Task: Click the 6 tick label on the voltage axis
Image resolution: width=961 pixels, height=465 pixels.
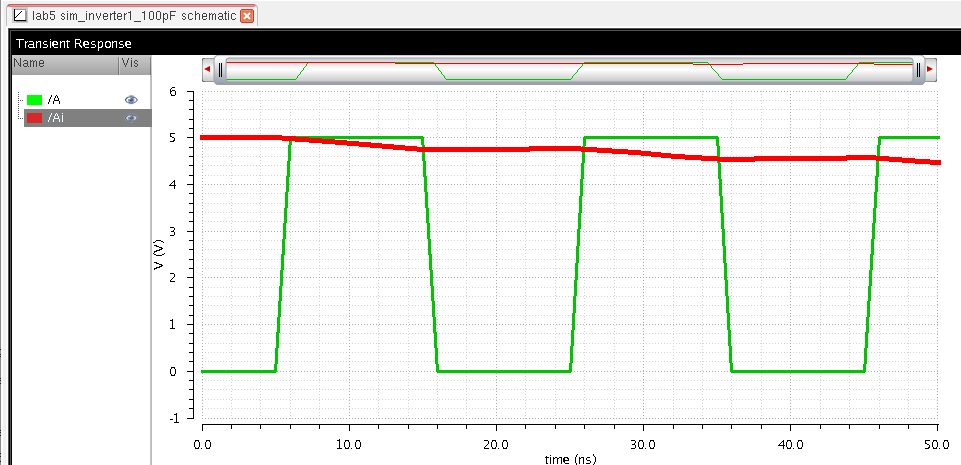Action: (173, 91)
